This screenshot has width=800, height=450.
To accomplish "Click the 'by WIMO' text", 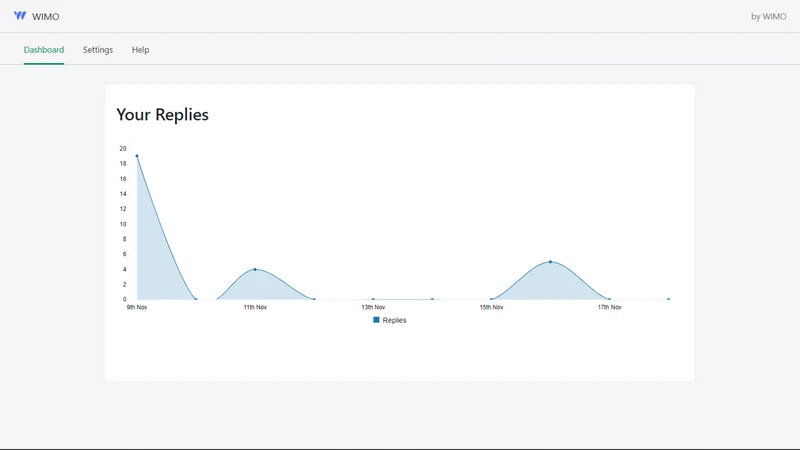I will click(x=768, y=16).
